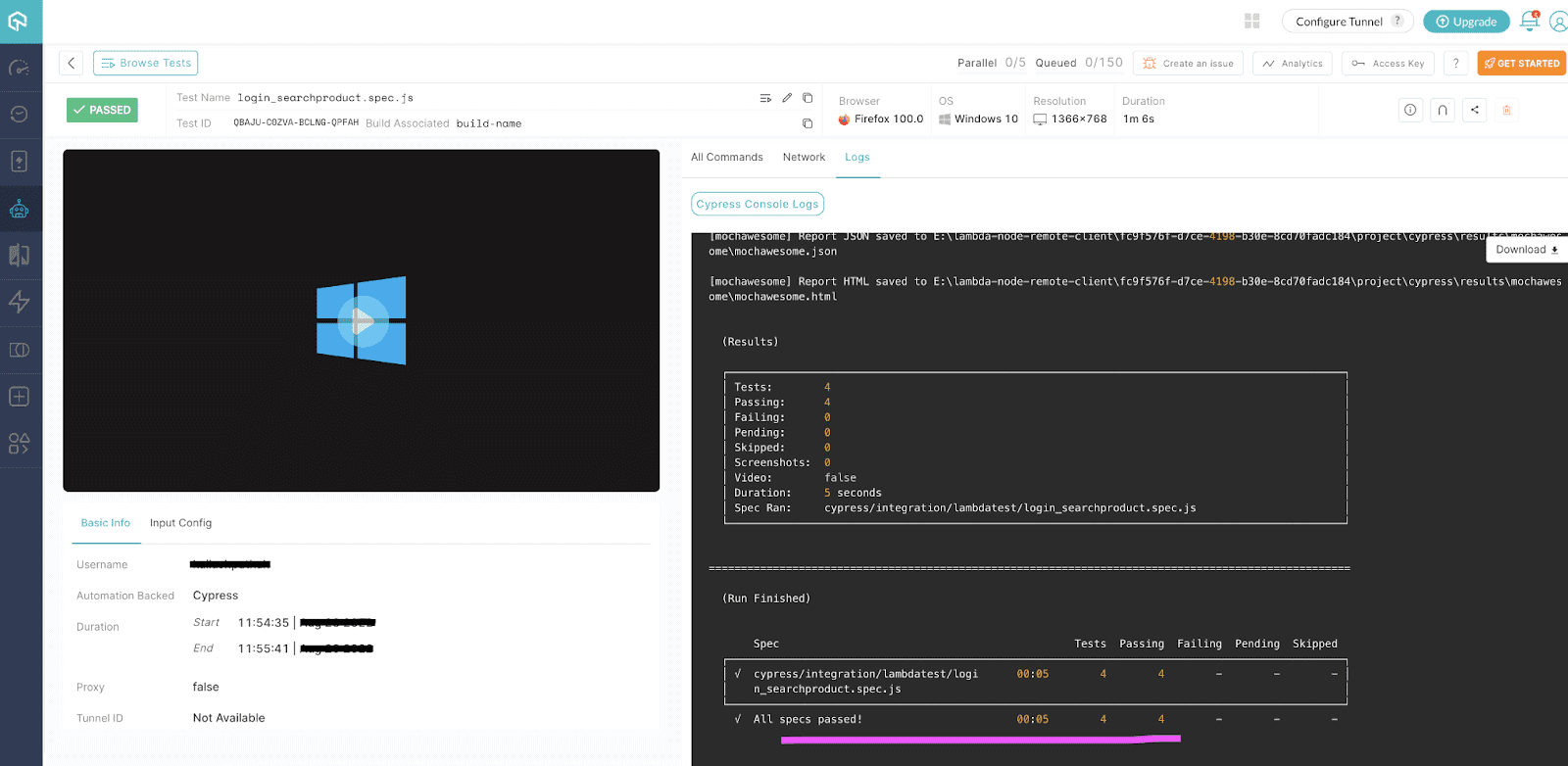1568x766 pixels.
Task: Click the playlist icon next to test name
Action: [x=765, y=98]
